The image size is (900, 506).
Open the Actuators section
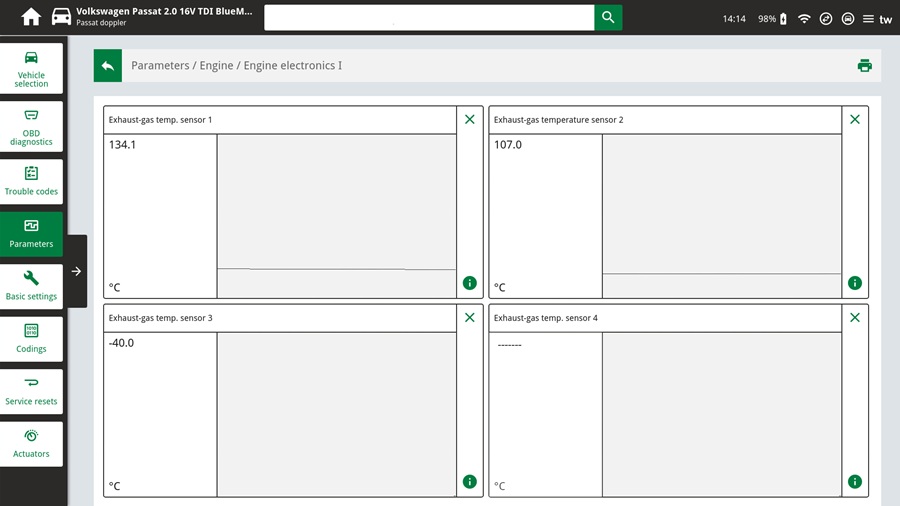pos(31,444)
